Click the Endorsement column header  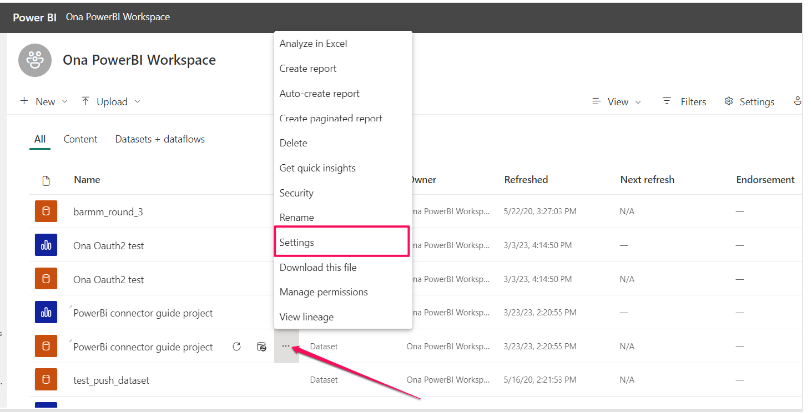coord(765,180)
